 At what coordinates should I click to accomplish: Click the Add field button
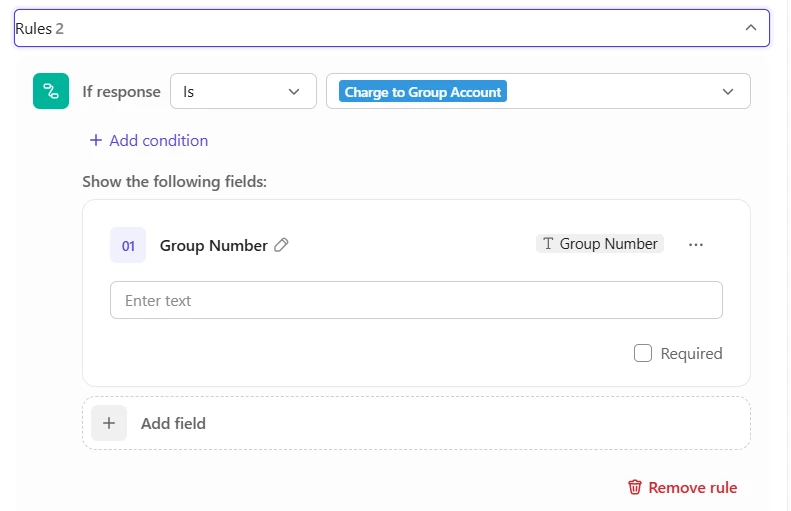(416, 423)
